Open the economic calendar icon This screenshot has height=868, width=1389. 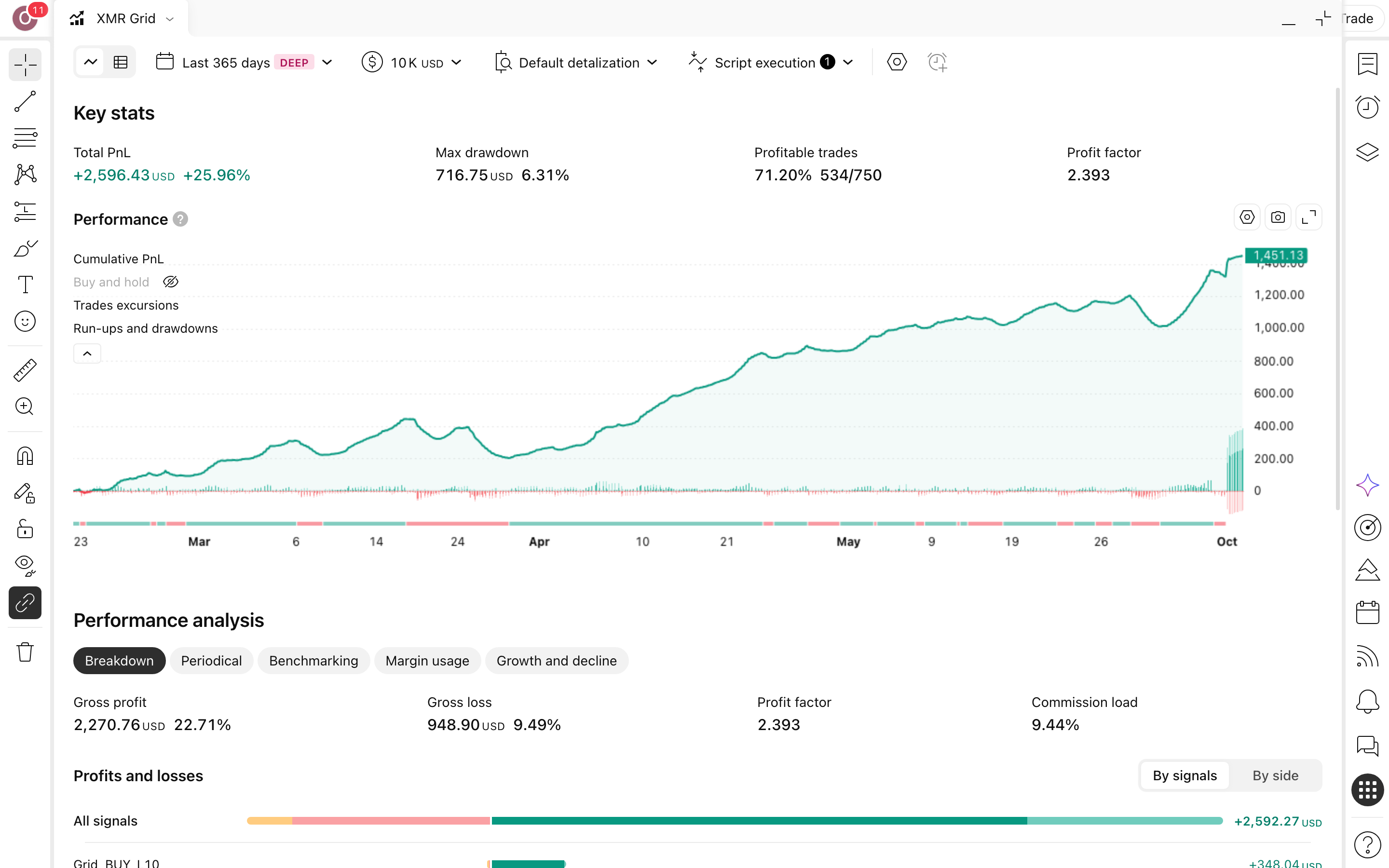coord(1367,612)
